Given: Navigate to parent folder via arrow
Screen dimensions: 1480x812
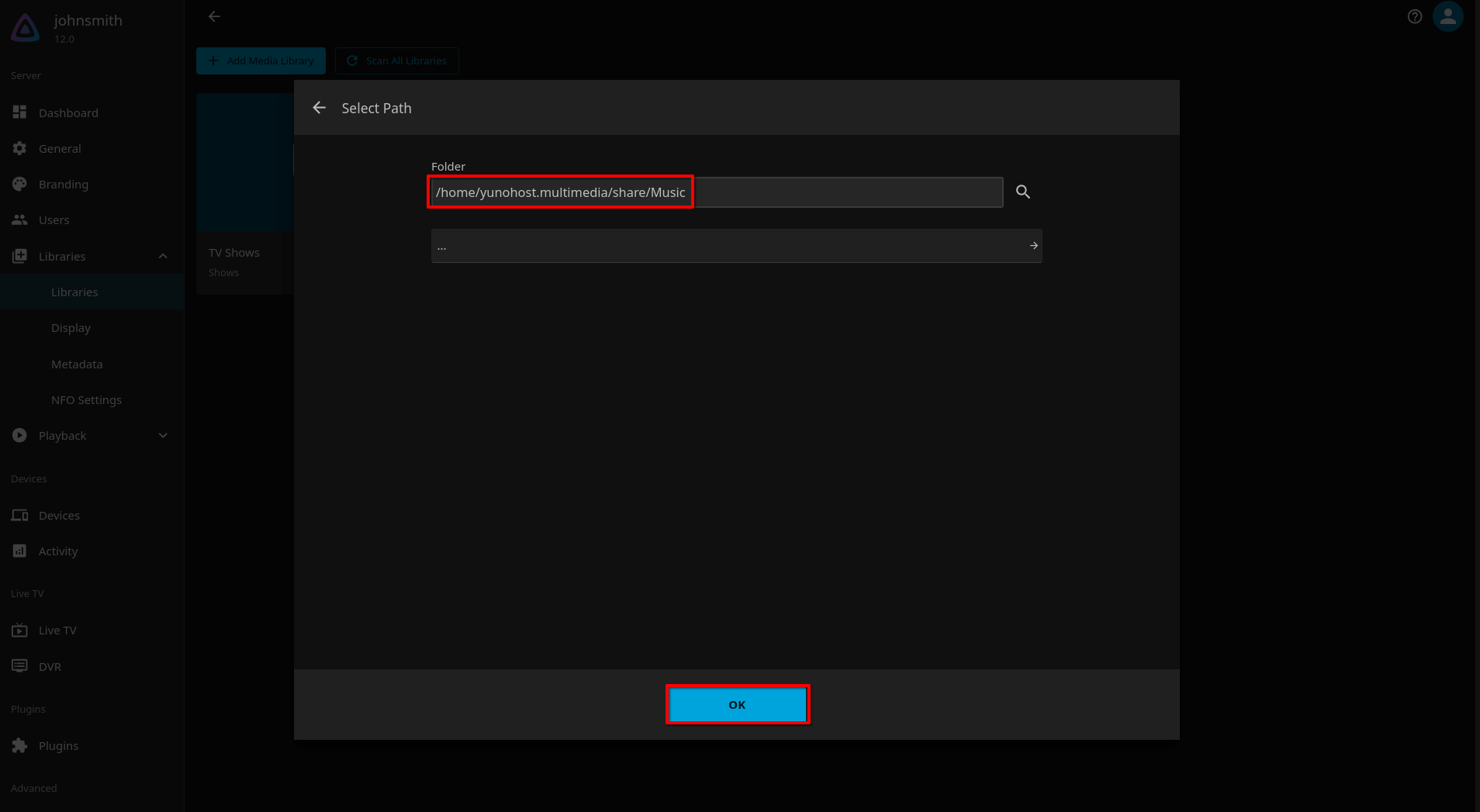Looking at the screenshot, I should pyautogui.click(x=1034, y=245).
